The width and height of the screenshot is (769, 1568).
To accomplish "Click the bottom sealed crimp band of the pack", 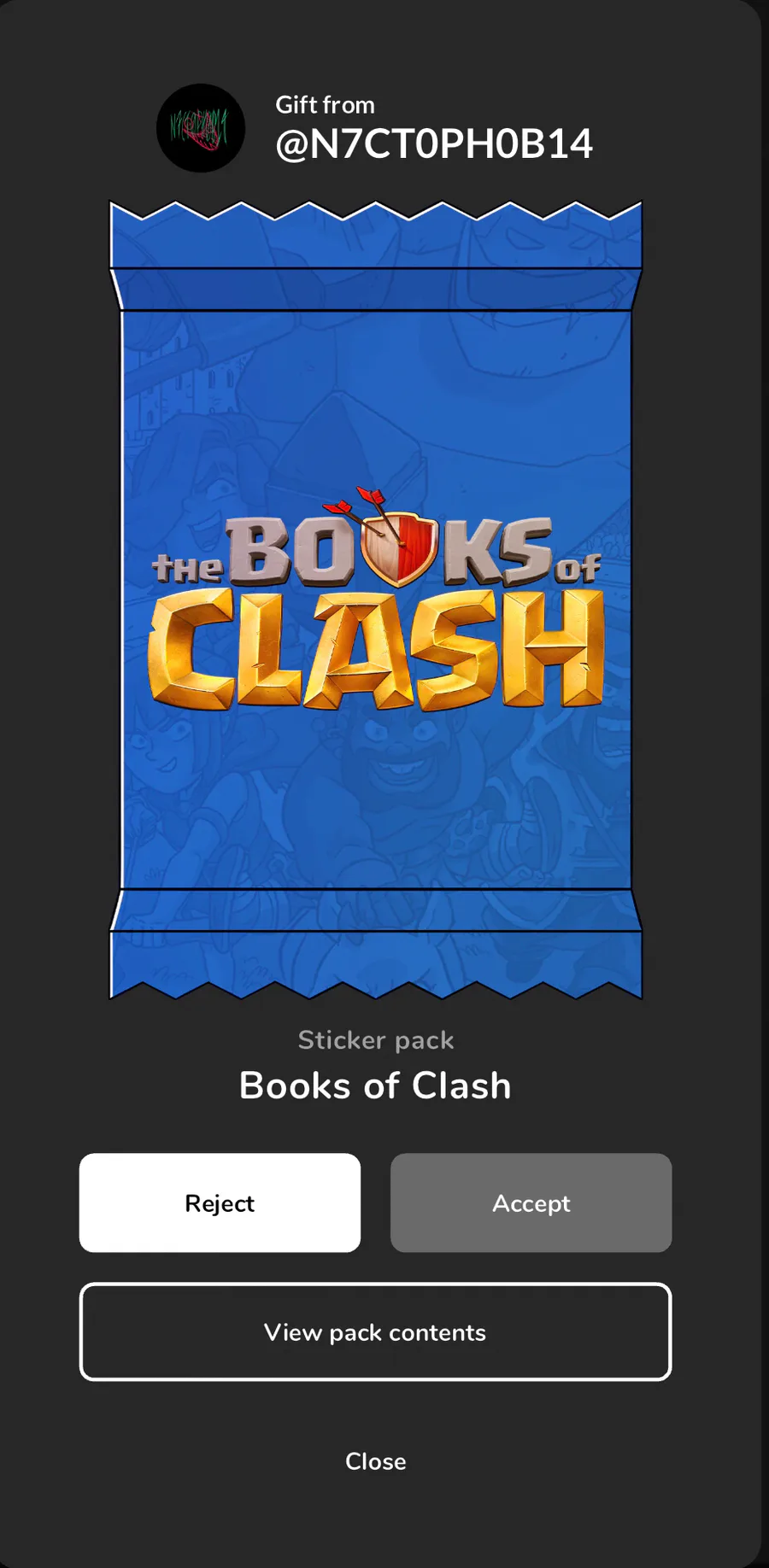I will pyautogui.click(x=376, y=910).
